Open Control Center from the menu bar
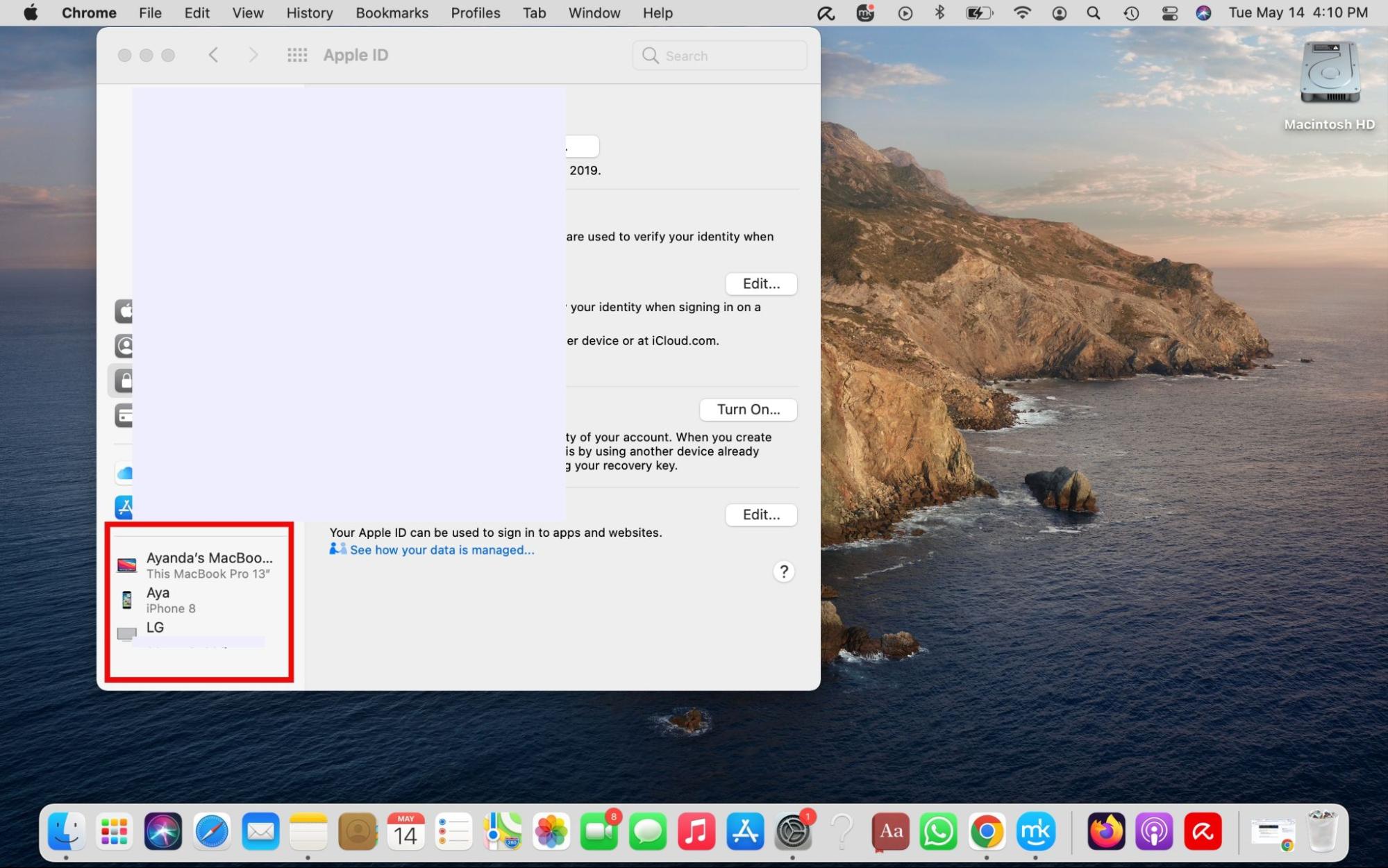Viewport: 1388px width, 868px height. tap(1169, 12)
